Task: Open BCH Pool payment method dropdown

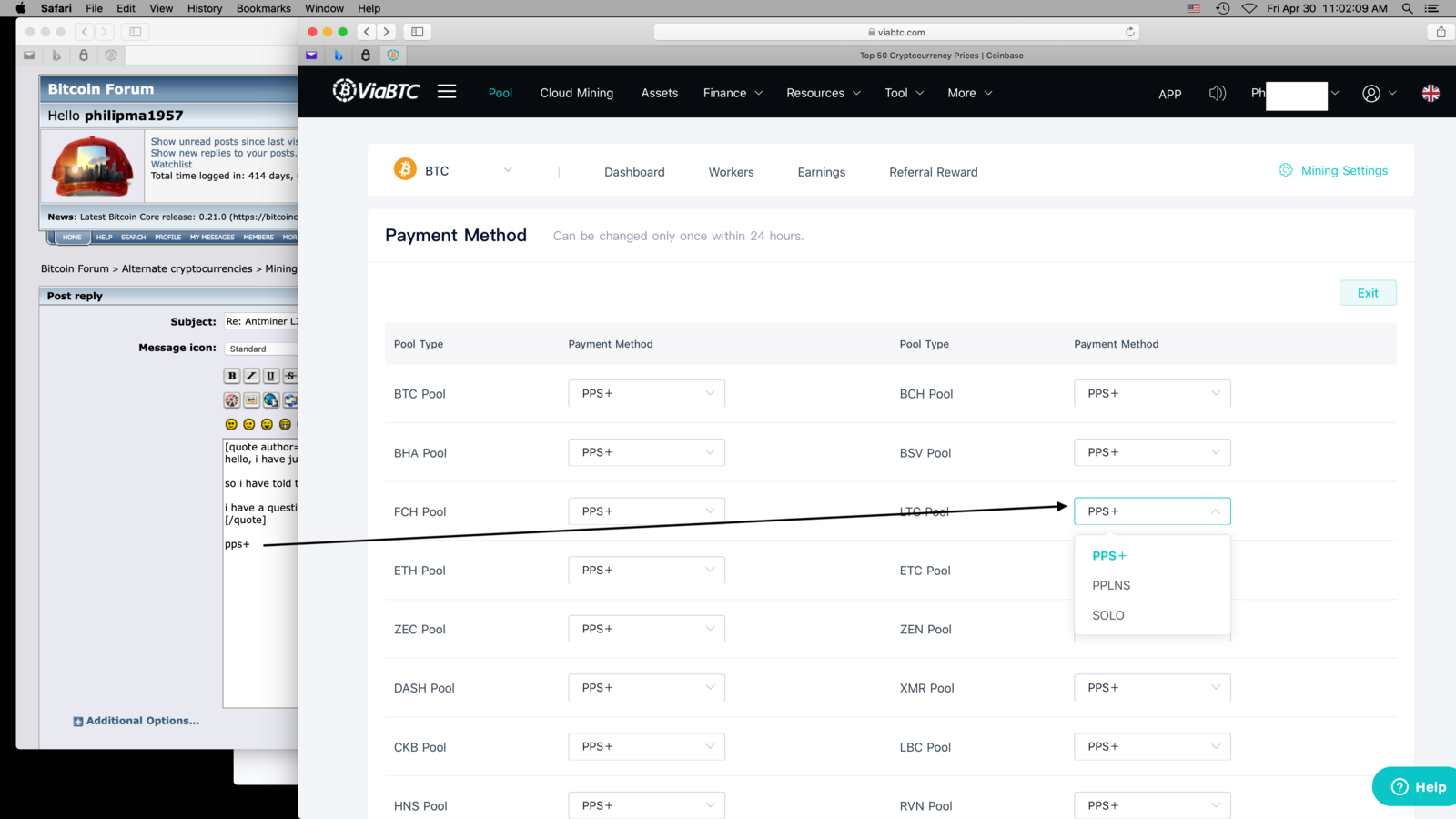Action: click(x=1152, y=393)
